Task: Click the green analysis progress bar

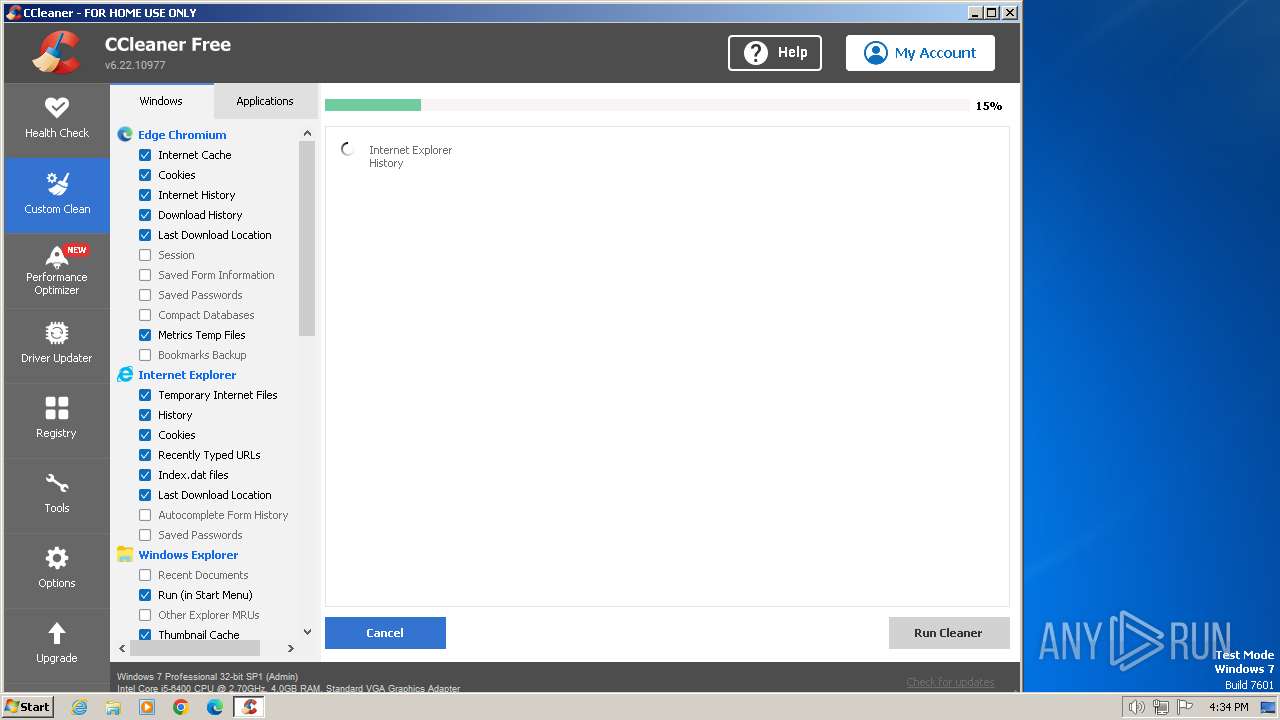Action: pyautogui.click(x=373, y=105)
